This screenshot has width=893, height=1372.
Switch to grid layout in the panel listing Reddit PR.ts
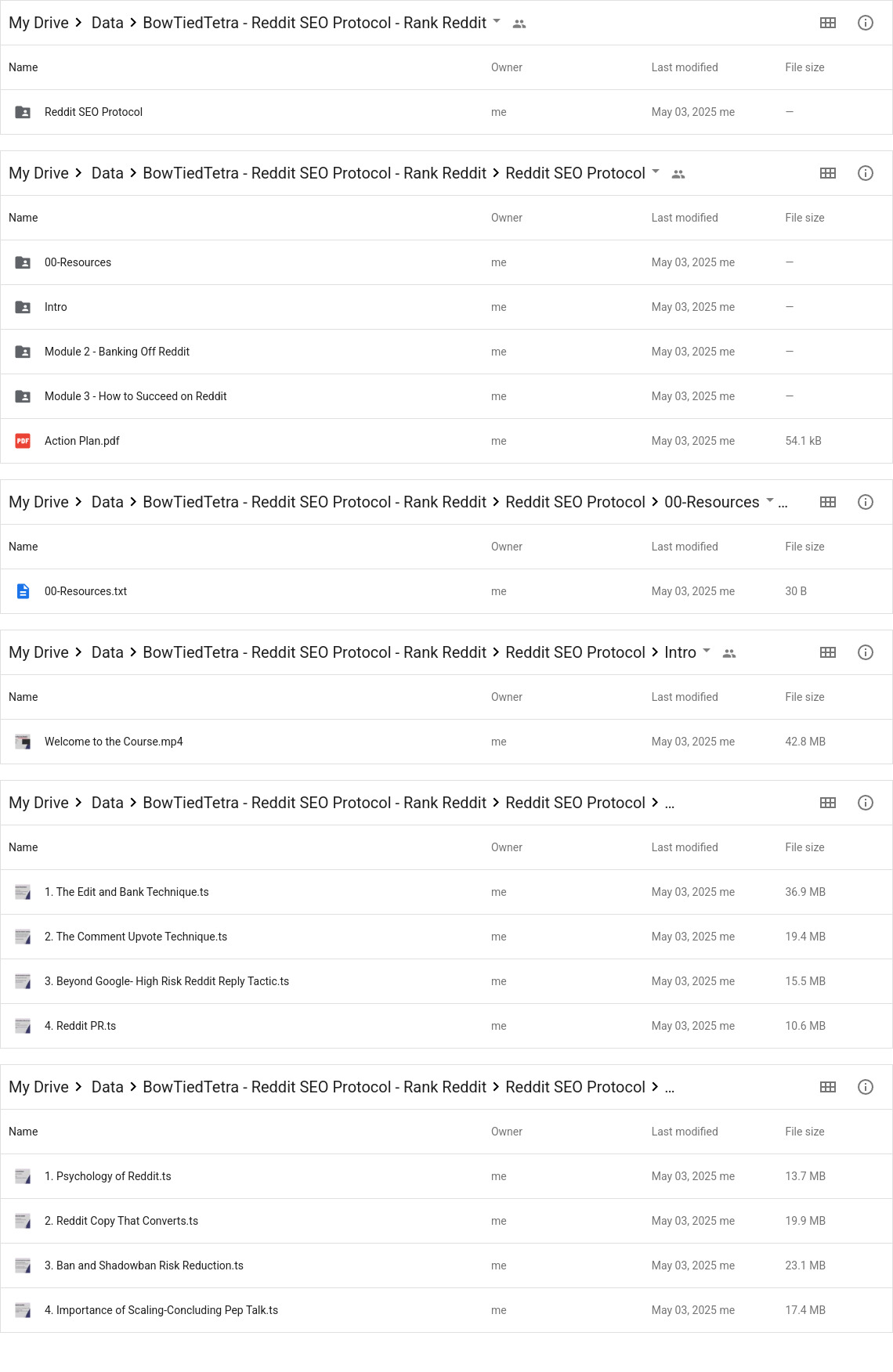point(828,803)
